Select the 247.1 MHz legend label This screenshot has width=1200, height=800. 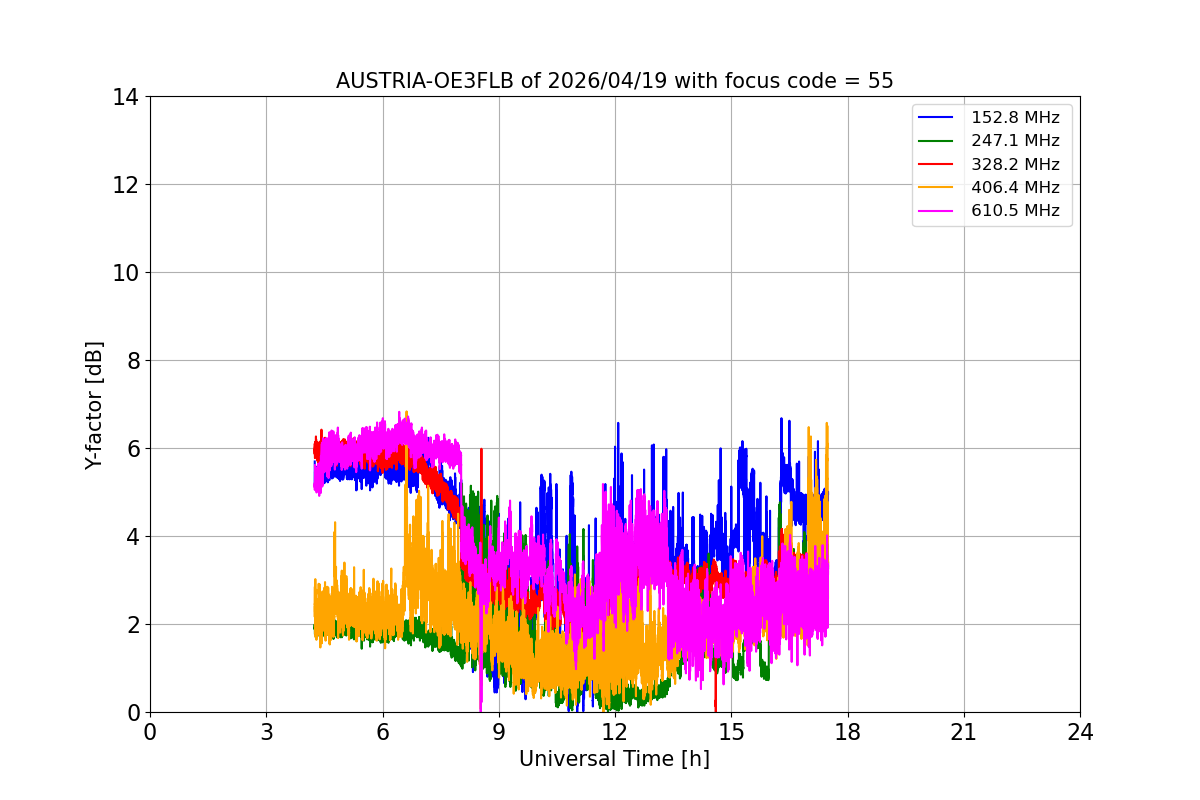(x=1015, y=141)
